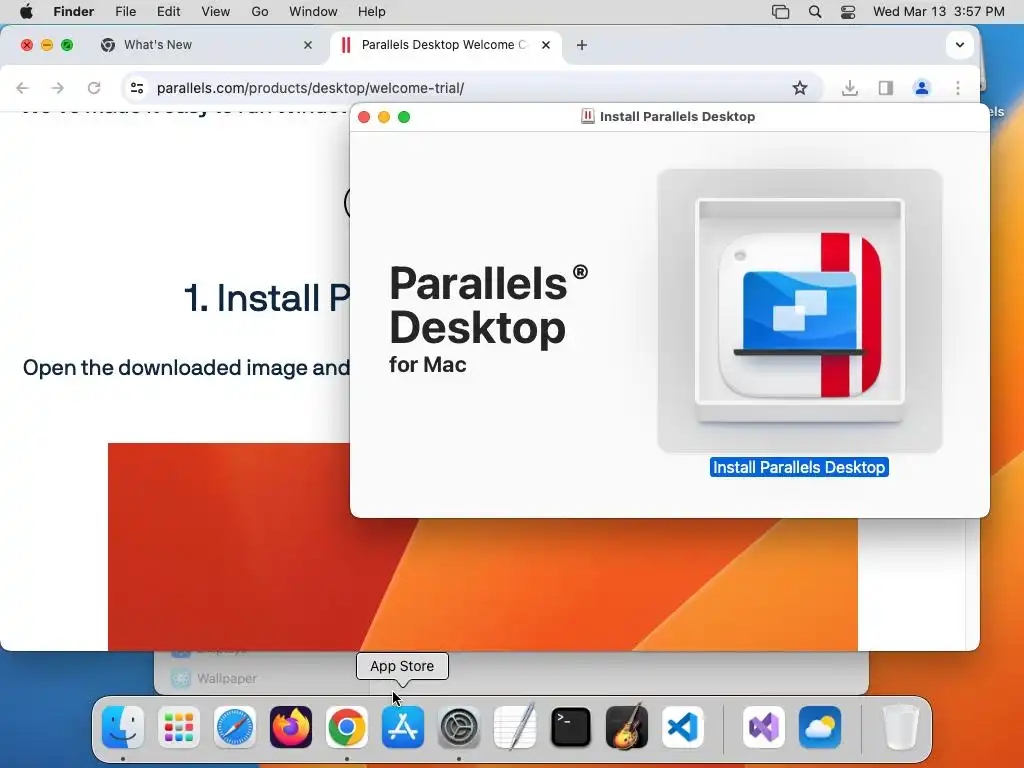Open the Edit menu
The height and width of the screenshot is (768, 1024).
pos(168,12)
